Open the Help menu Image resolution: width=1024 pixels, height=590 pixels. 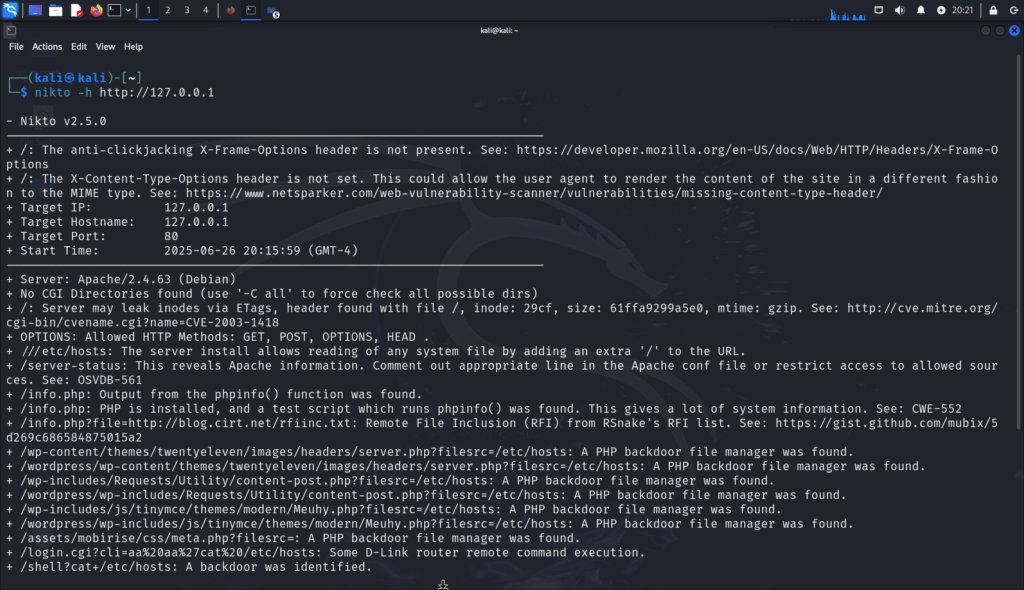[x=133, y=46]
